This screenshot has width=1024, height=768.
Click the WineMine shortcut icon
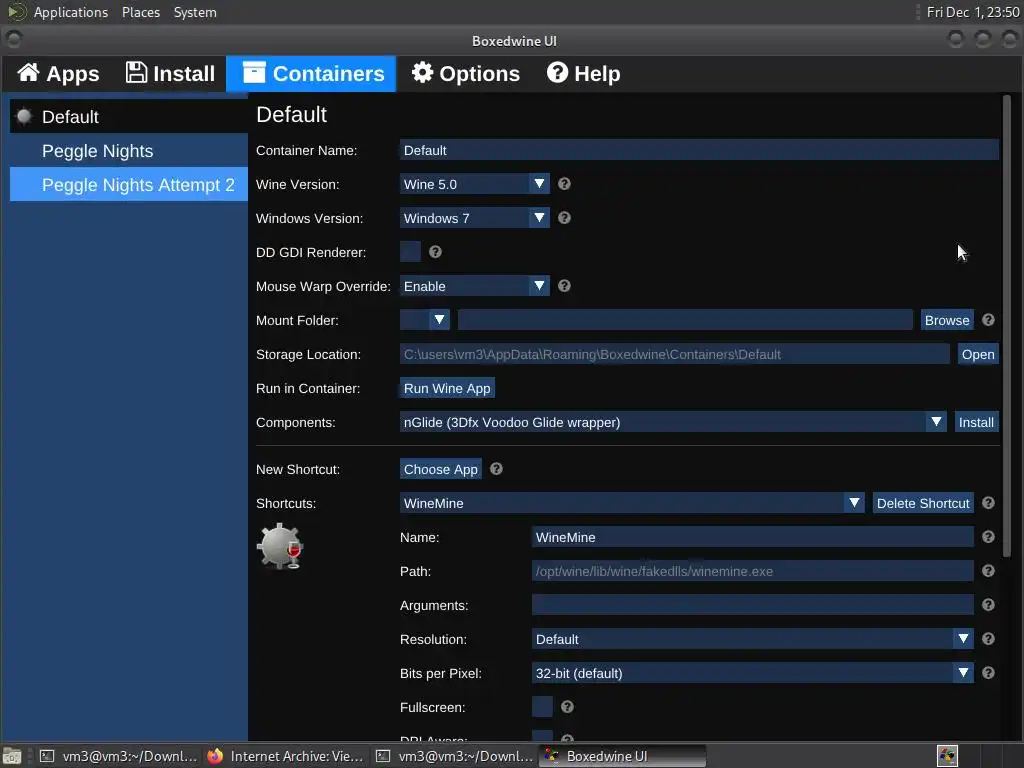pyautogui.click(x=280, y=546)
